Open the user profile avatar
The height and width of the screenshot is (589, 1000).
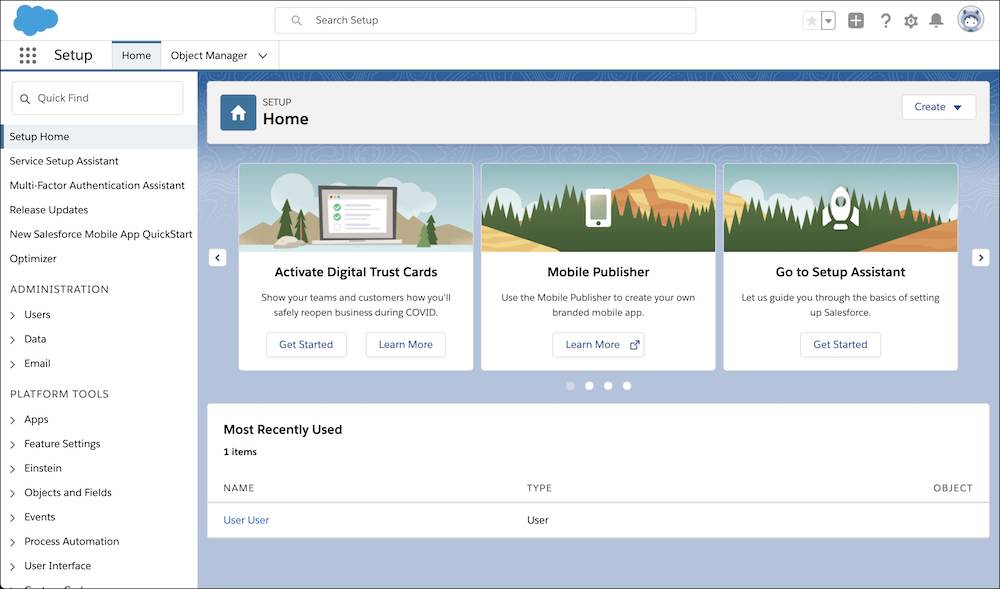pos(970,19)
